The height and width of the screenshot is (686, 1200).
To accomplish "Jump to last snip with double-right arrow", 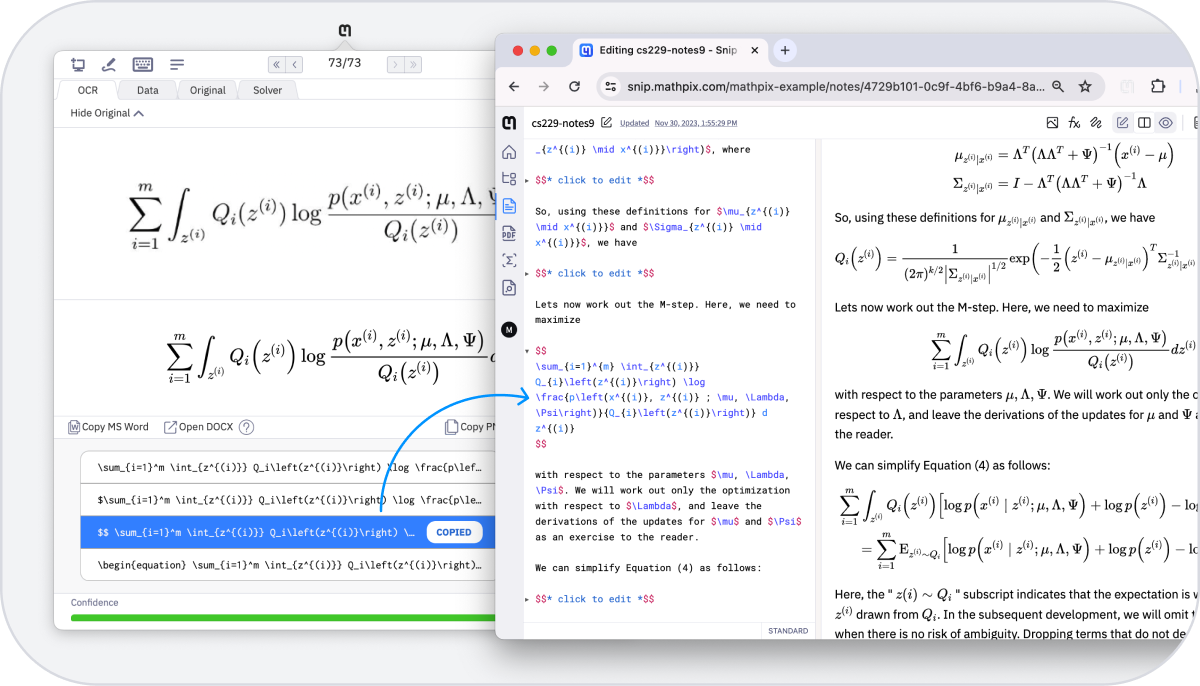I will point(412,64).
